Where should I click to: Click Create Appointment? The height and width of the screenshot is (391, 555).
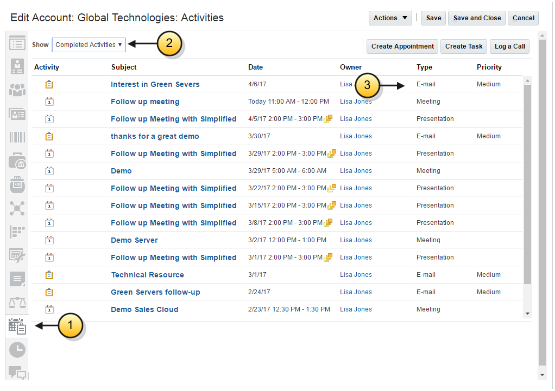402,46
